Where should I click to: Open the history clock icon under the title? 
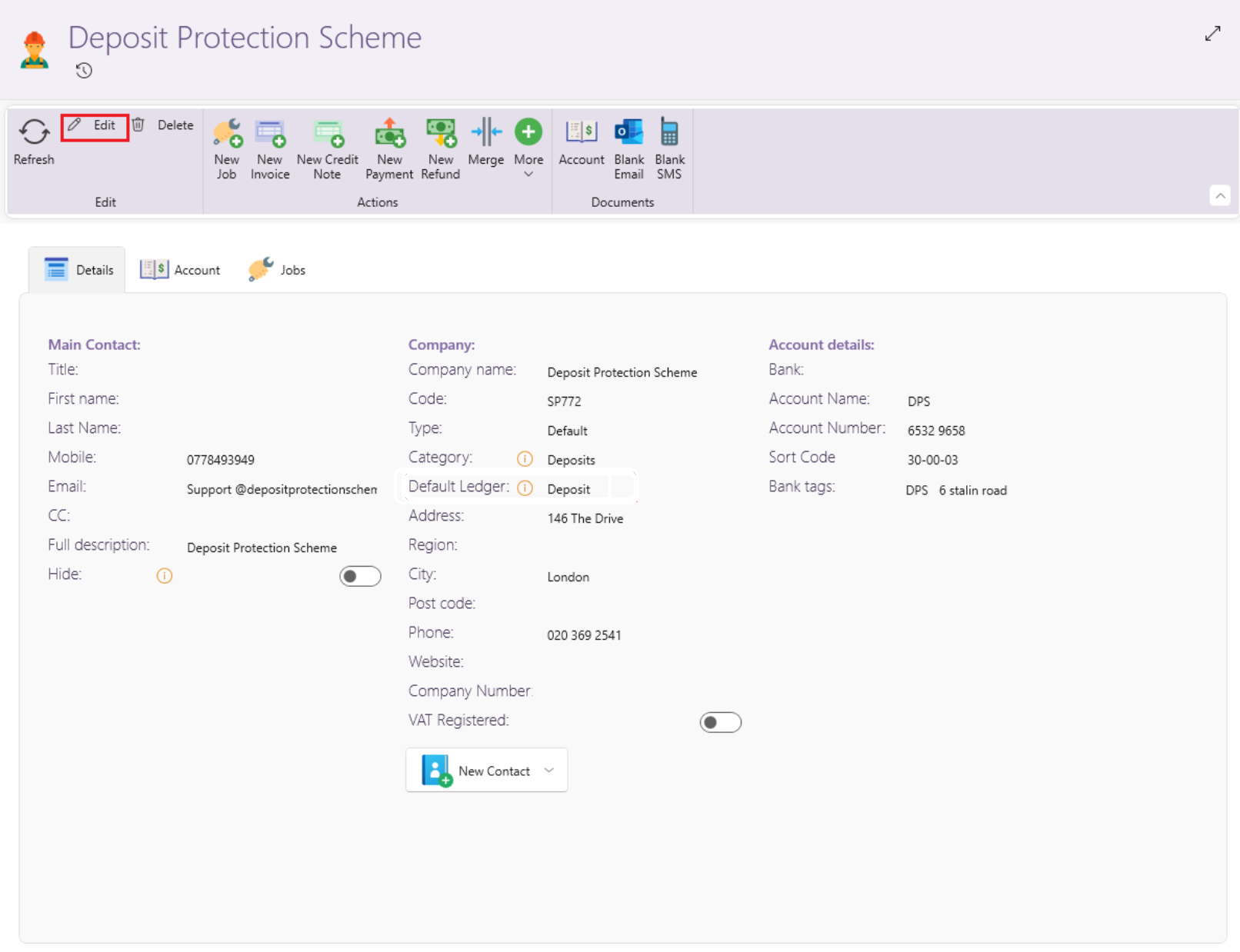point(84,71)
